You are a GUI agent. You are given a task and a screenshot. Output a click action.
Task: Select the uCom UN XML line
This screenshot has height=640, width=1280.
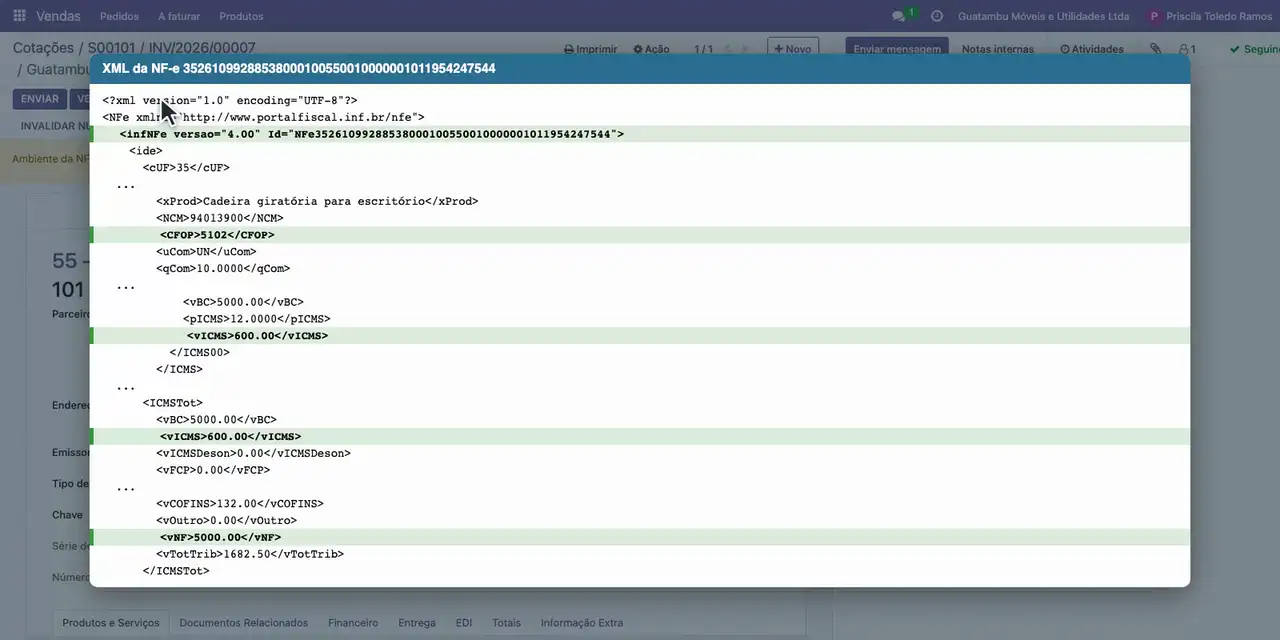[206, 252]
